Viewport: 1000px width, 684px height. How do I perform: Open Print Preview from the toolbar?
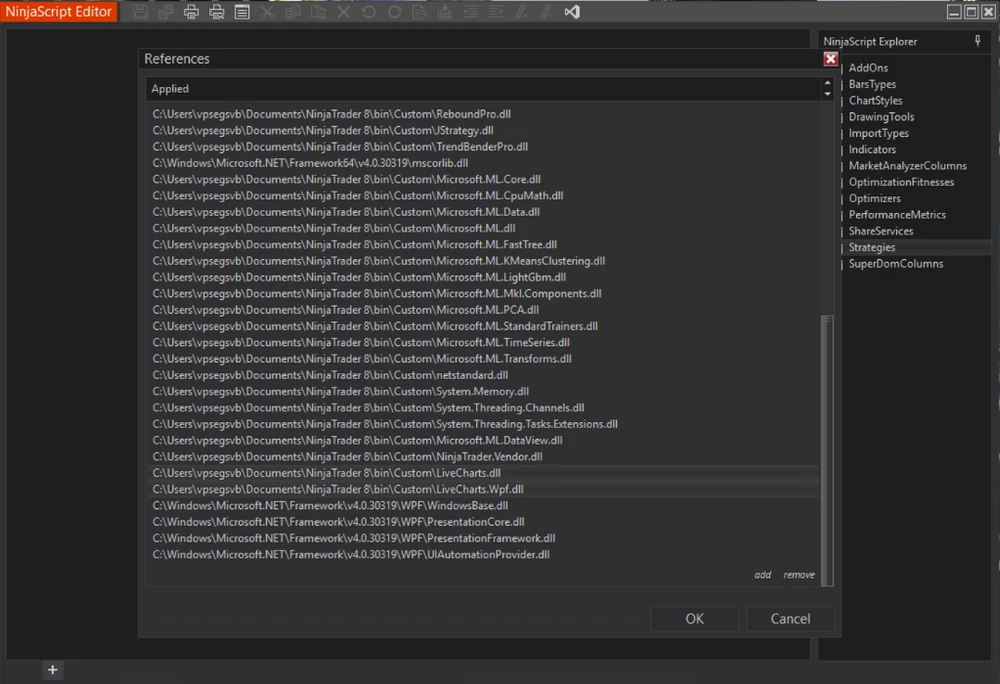tap(217, 12)
